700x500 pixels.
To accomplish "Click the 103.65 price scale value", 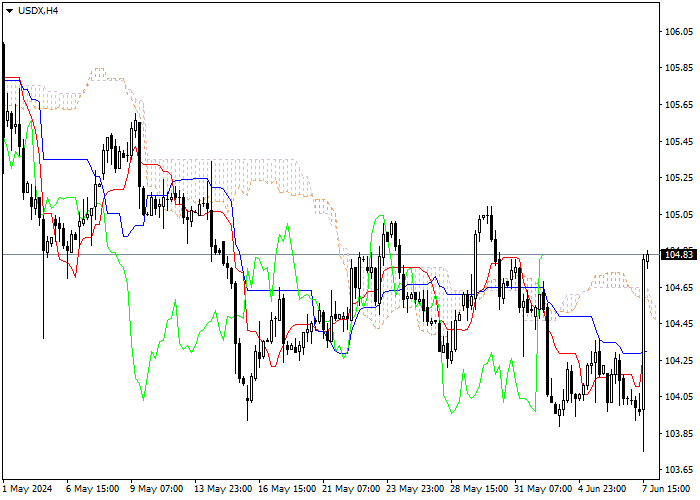I will [679, 470].
